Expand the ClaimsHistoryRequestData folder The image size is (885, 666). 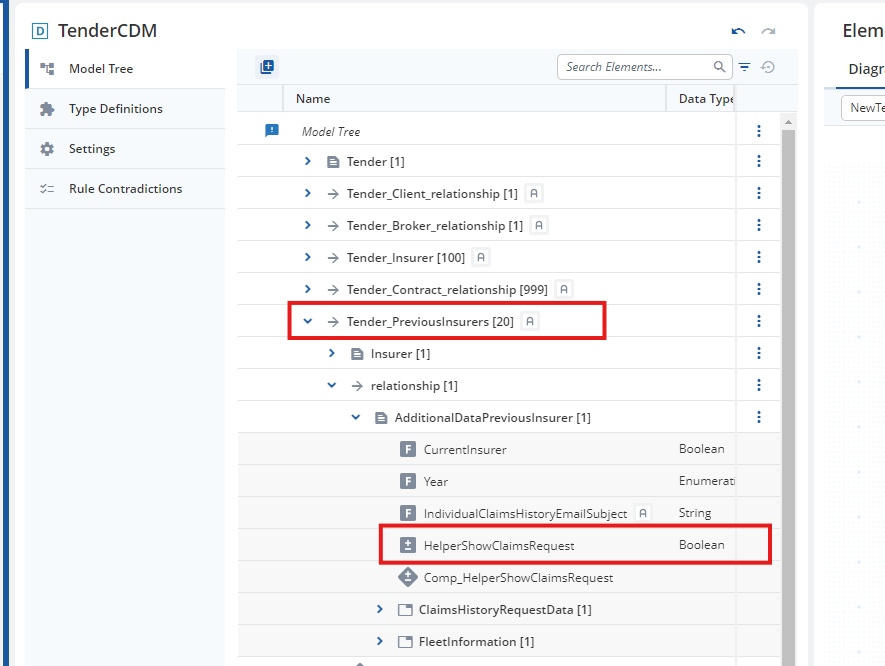coord(380,610)
